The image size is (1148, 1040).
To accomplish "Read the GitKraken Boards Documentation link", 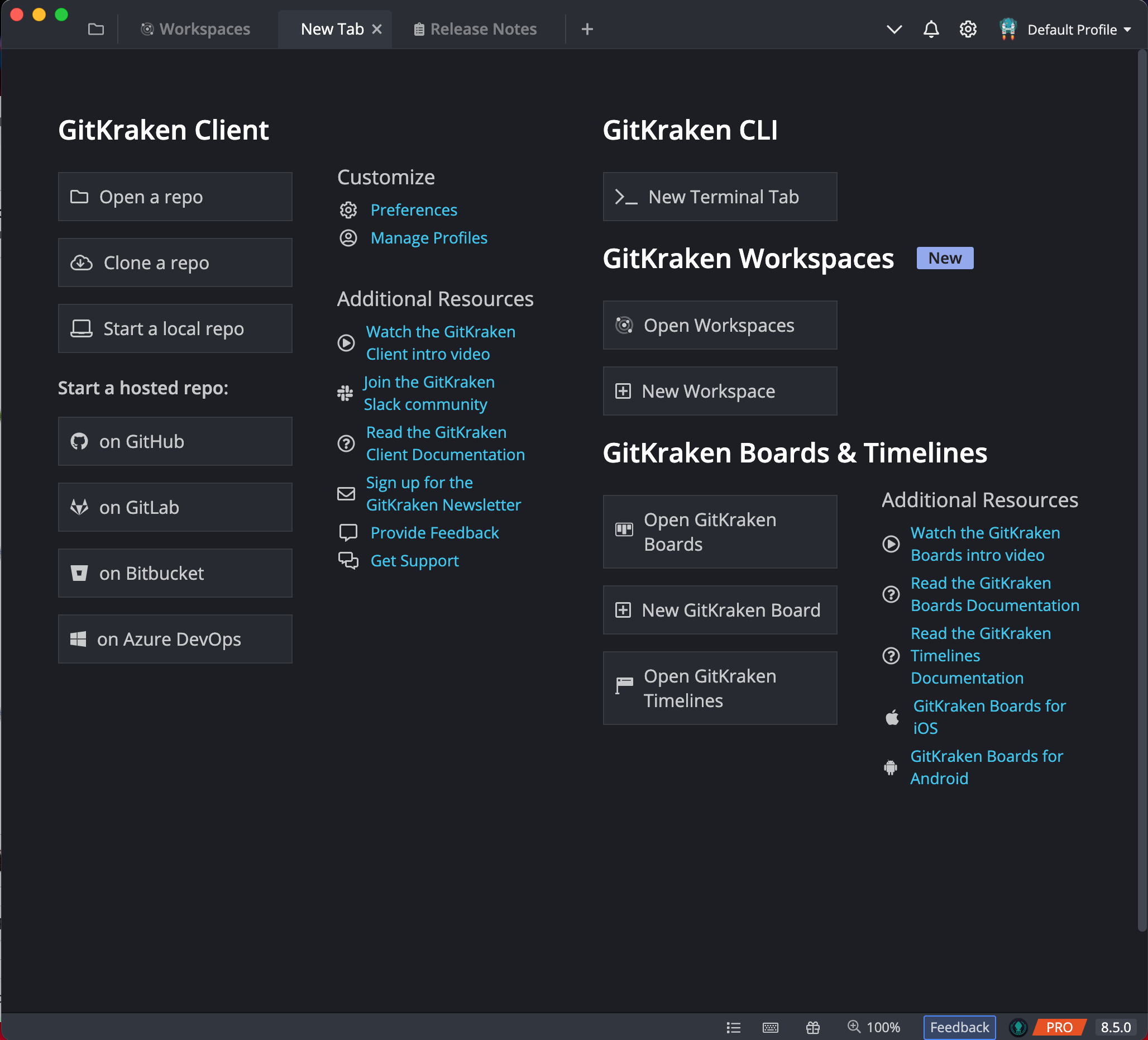I will tap(995, 594).
